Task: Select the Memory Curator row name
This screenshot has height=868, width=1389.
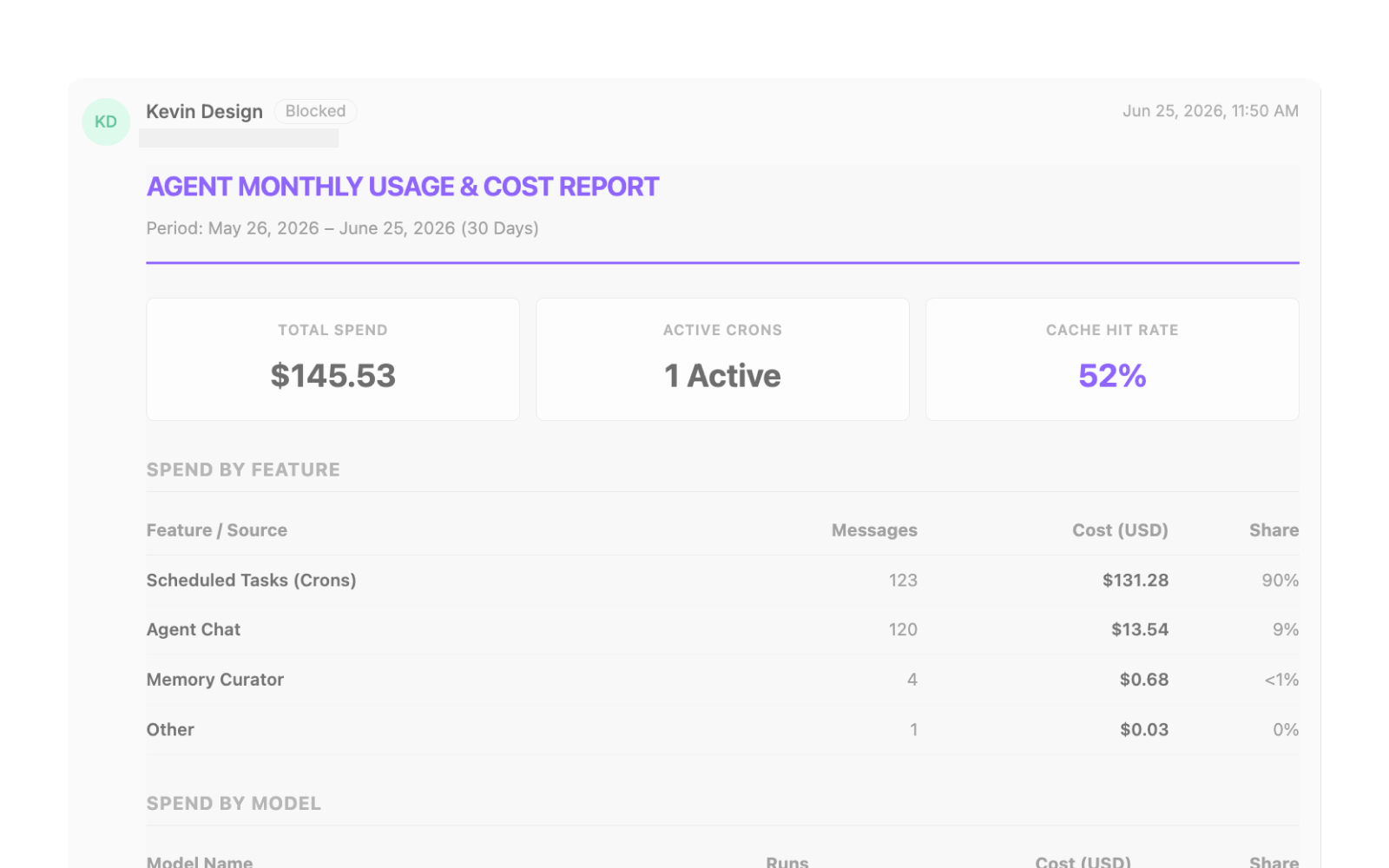Action: [214, 680]
